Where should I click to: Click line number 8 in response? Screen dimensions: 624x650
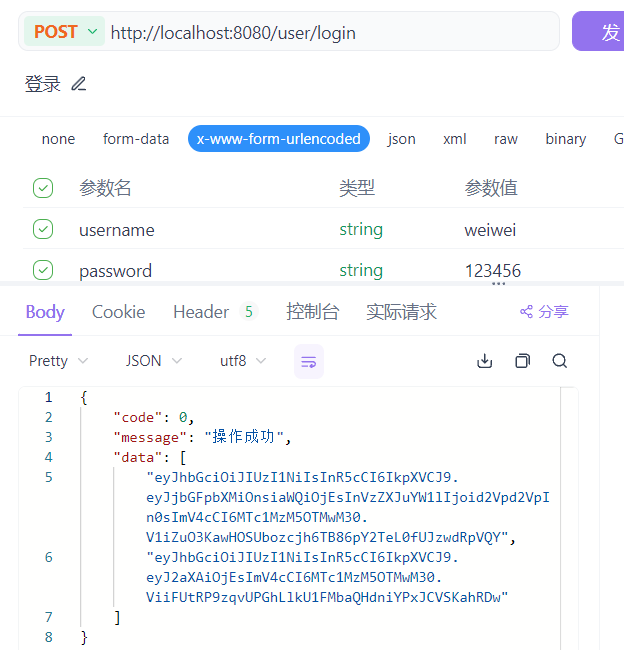[49, 637]
